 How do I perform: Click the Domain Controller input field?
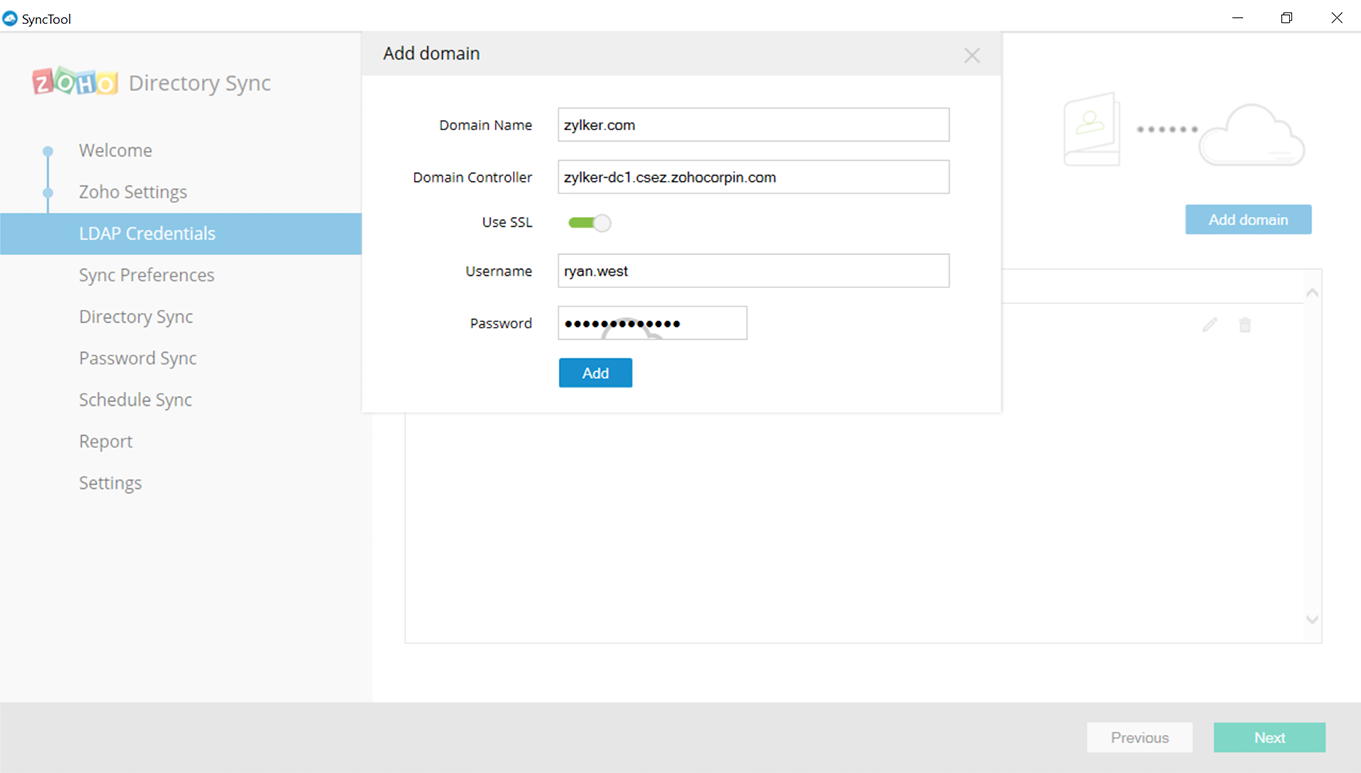coord(753,177)
